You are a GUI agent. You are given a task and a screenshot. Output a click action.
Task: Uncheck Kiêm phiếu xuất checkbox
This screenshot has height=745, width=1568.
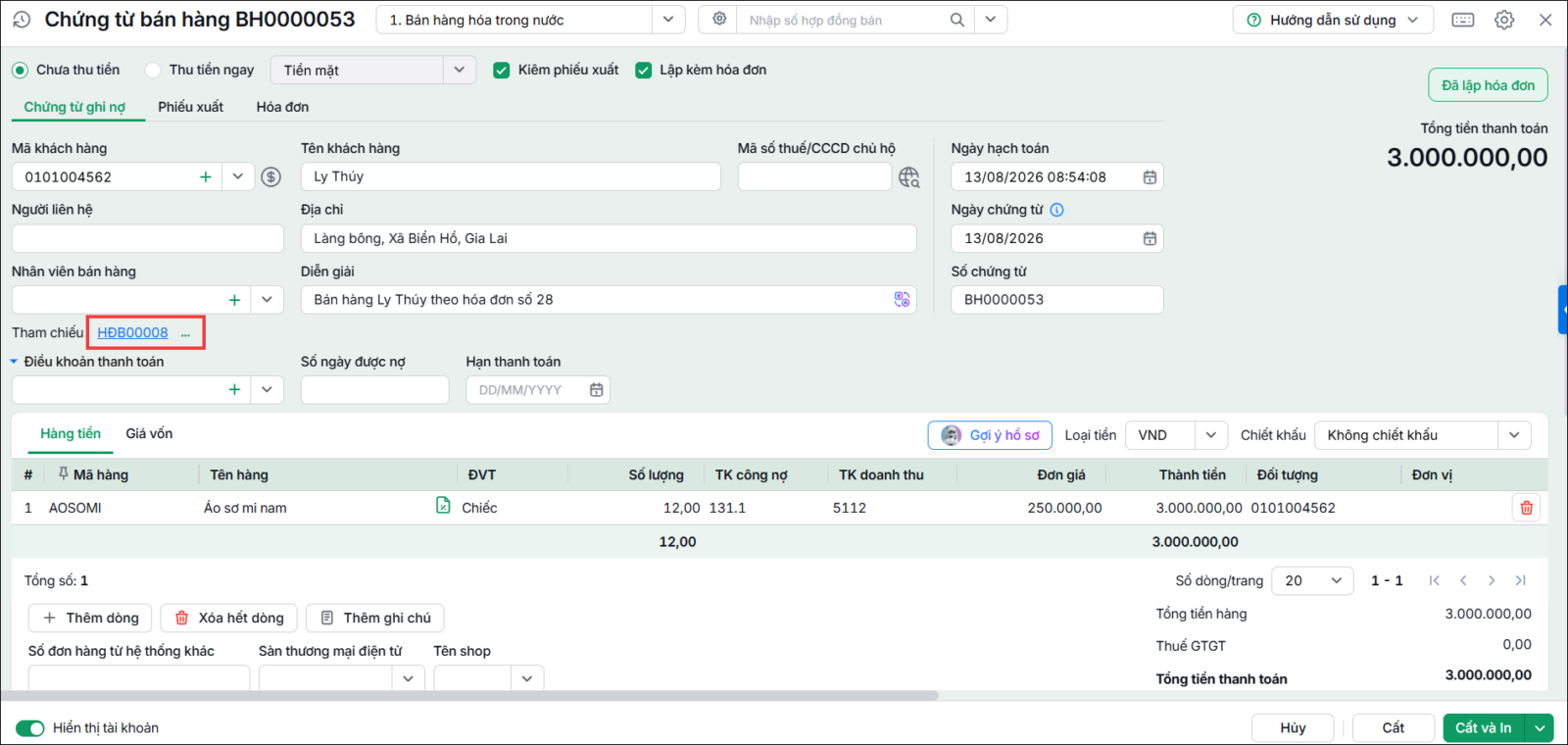tap(502, 70)
